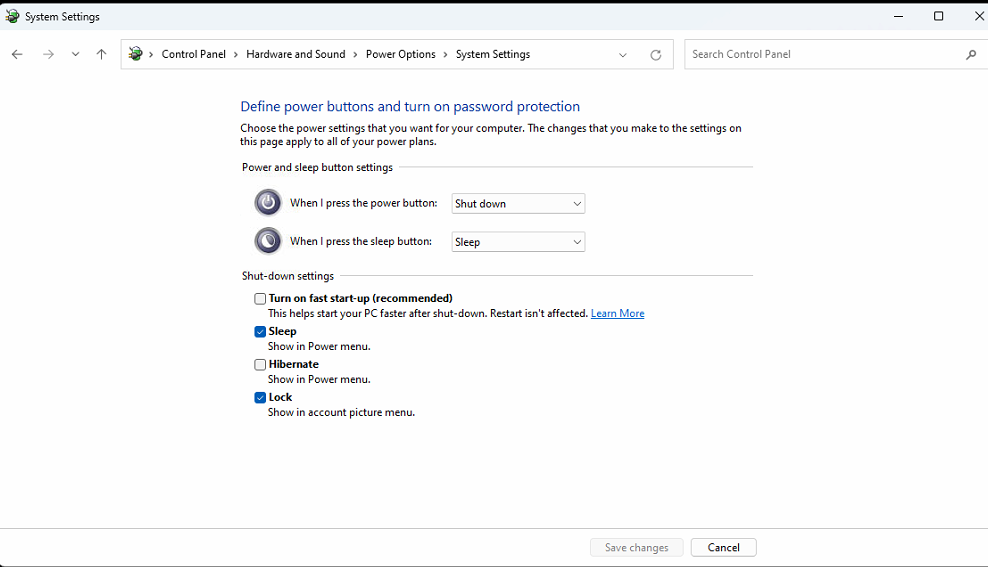Navigate to Power Options breadcrumb
Viewport: 988px width, 567px height.
point(401,54)
